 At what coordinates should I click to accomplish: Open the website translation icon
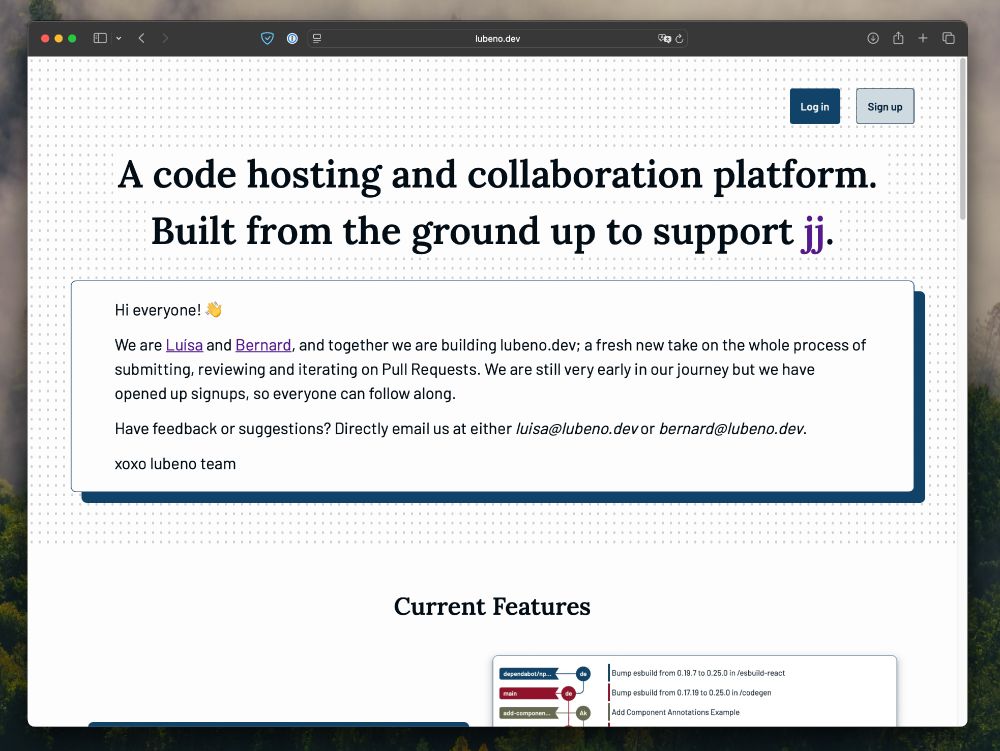coord(664,38)
